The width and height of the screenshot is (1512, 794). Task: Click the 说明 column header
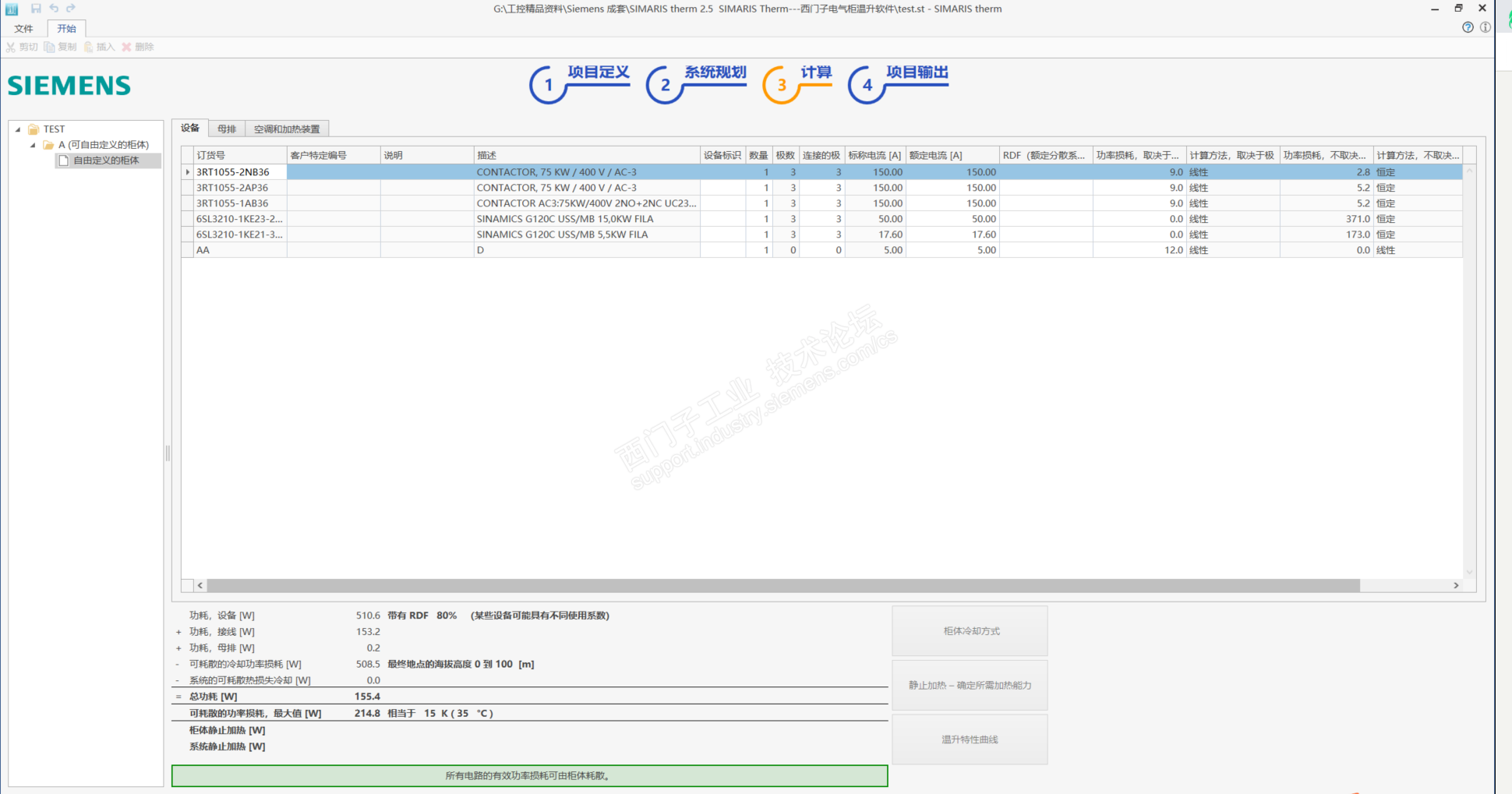[427, 155]
